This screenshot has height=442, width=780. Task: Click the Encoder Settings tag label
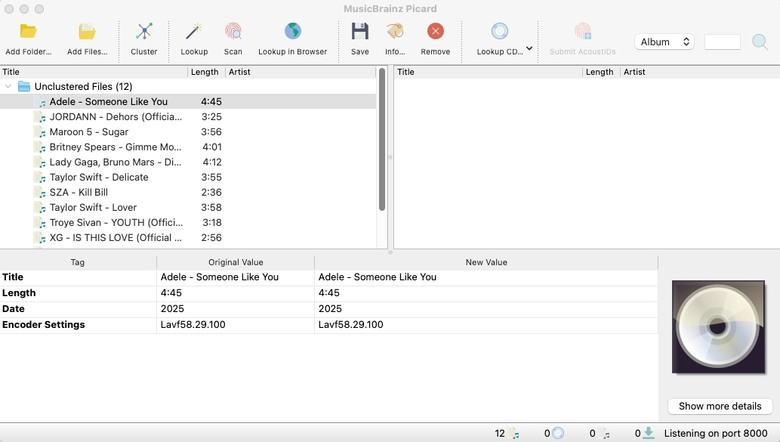pos(43,325)
